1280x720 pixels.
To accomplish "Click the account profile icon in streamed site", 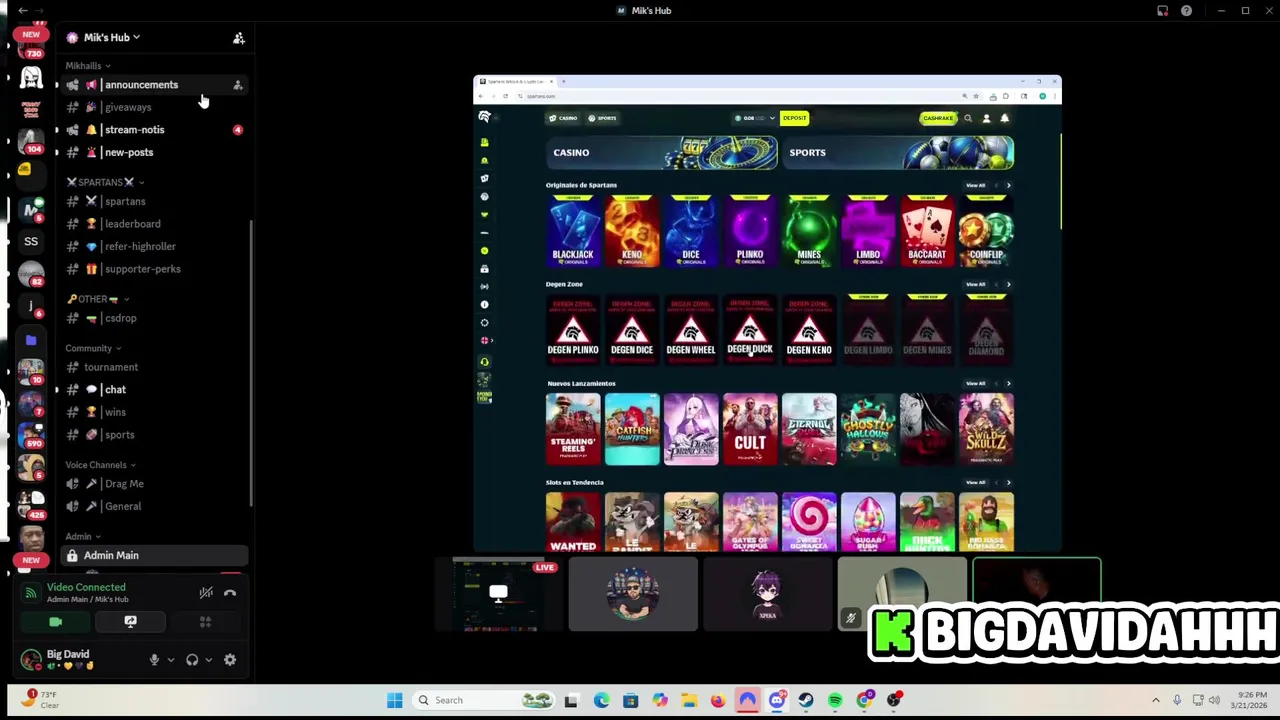I will coord(986,118).
